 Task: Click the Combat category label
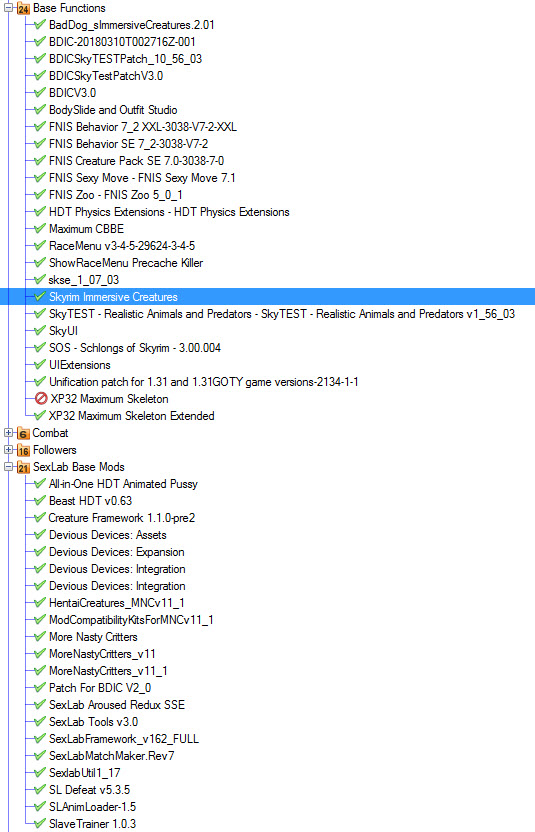pos(50,433)
